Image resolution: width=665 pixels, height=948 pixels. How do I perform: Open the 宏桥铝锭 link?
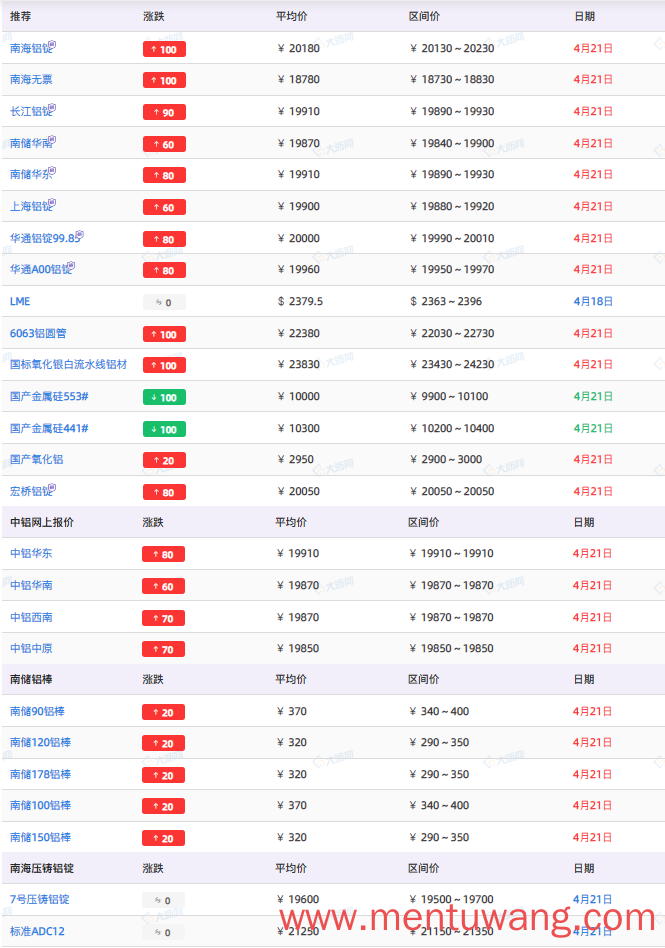31,491
